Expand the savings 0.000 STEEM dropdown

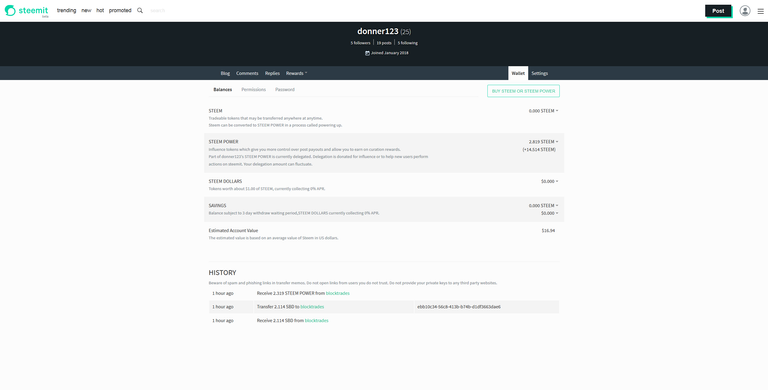pyautogui.click(x=543, y=206)
